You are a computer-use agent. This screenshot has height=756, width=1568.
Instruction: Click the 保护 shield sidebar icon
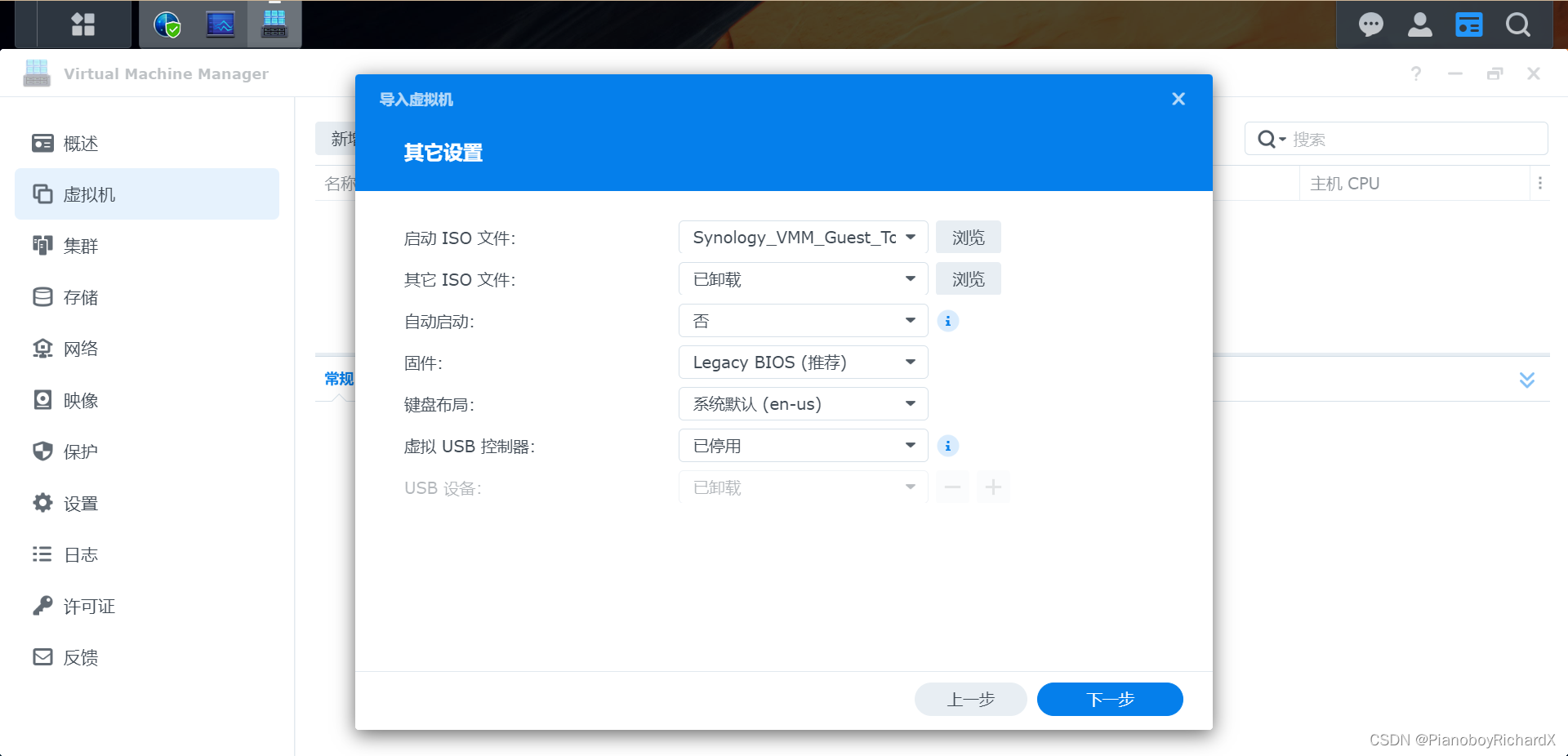coord(42,451)
